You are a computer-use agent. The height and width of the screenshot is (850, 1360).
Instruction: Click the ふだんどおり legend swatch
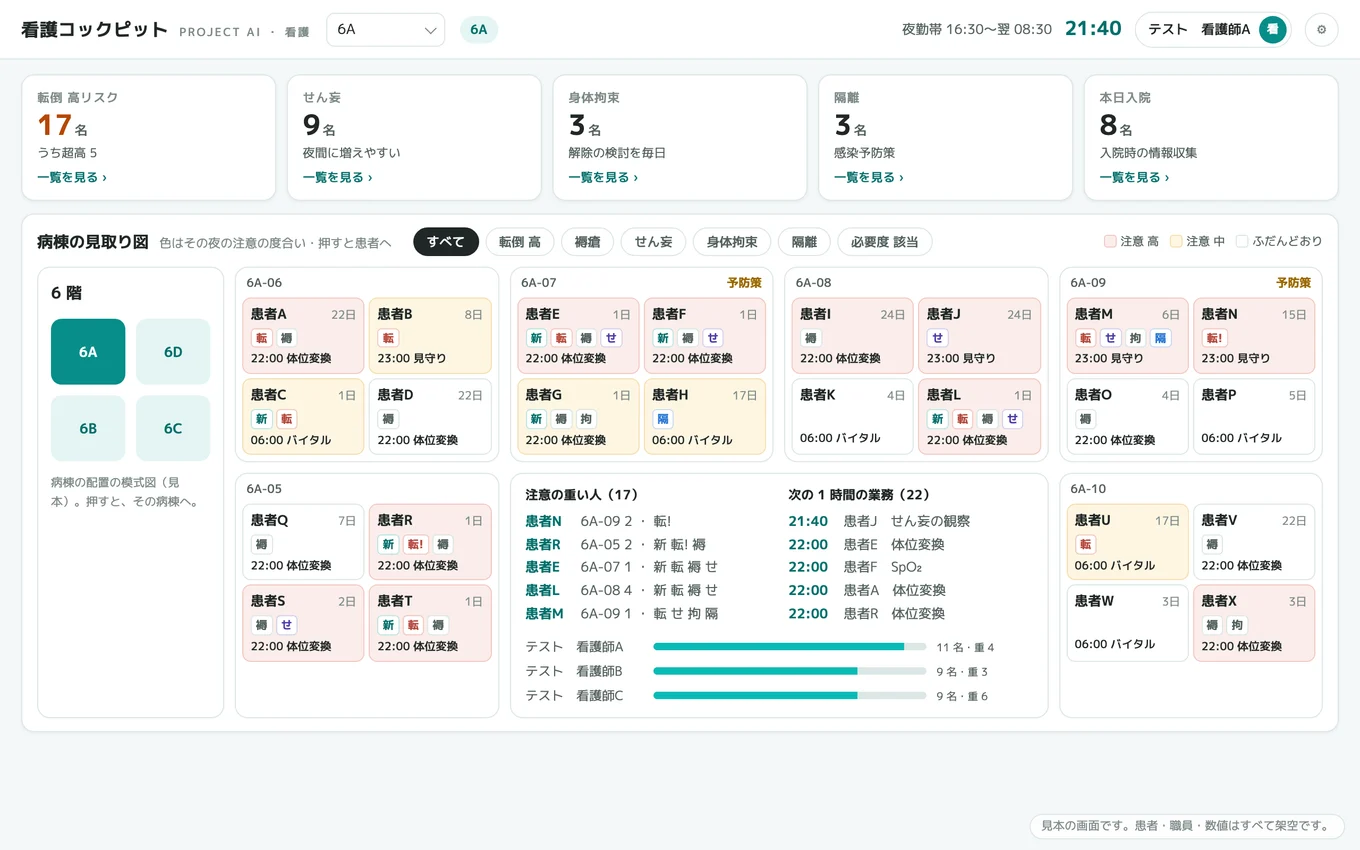point(1242,241)
